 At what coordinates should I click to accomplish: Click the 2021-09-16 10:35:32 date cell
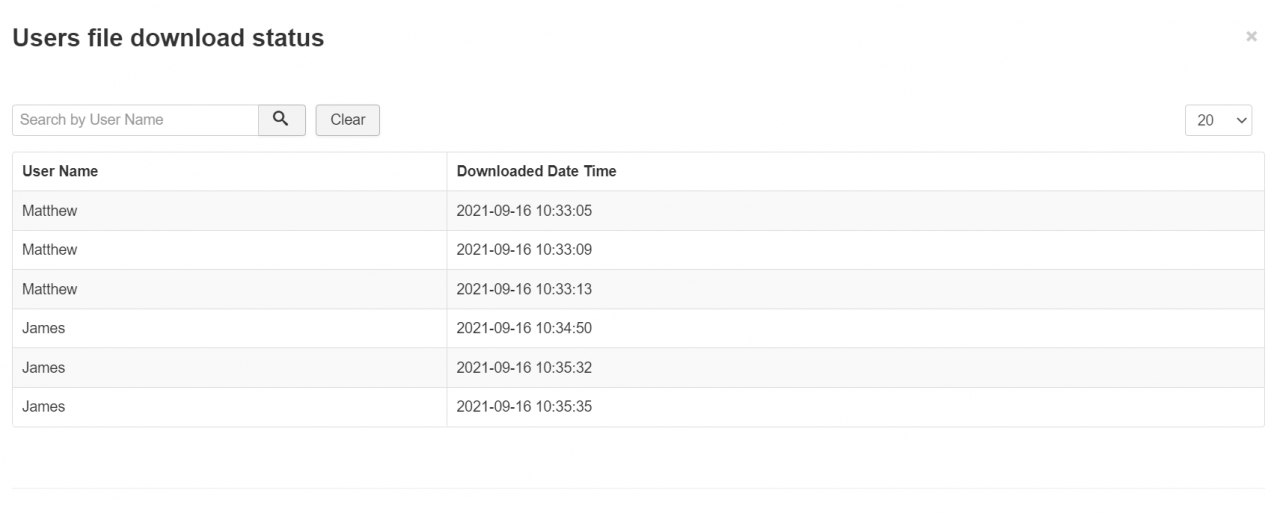(x=524, y=368)
